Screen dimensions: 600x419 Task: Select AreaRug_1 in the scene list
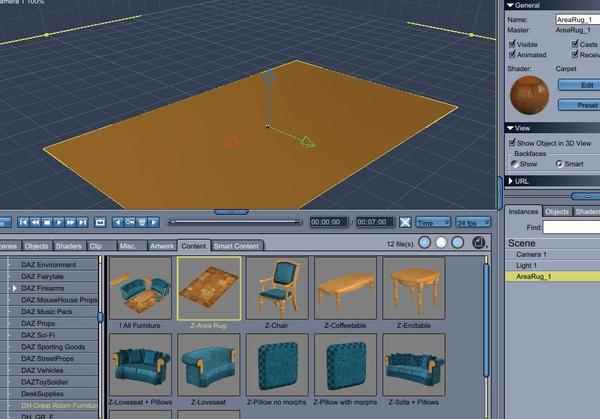(x=552, y=276)
